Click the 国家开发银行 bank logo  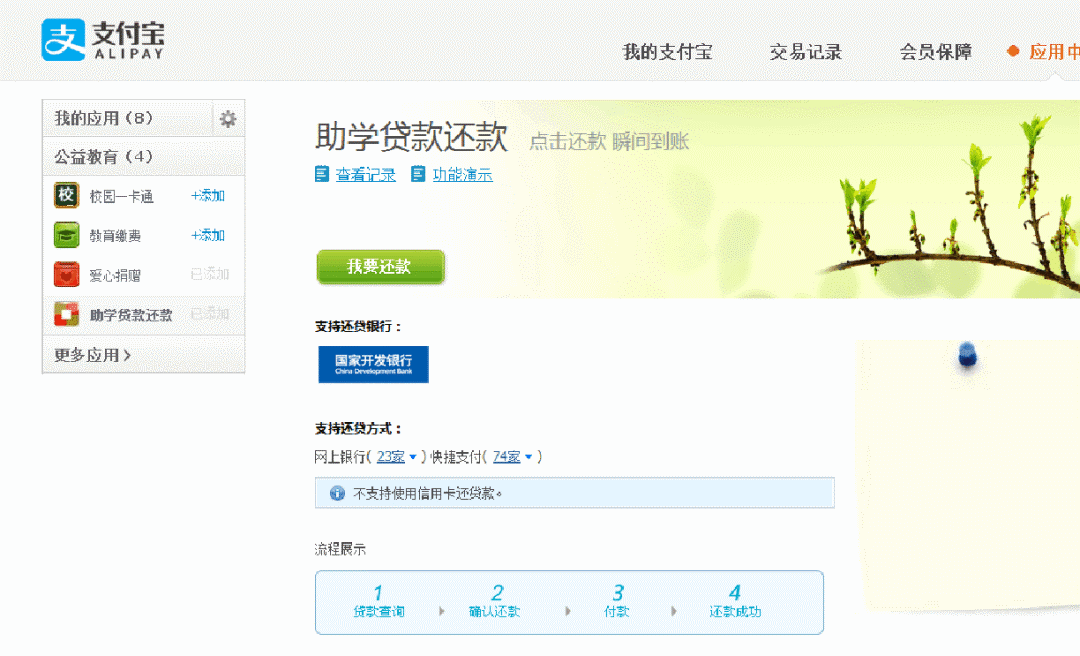point(373,364)
